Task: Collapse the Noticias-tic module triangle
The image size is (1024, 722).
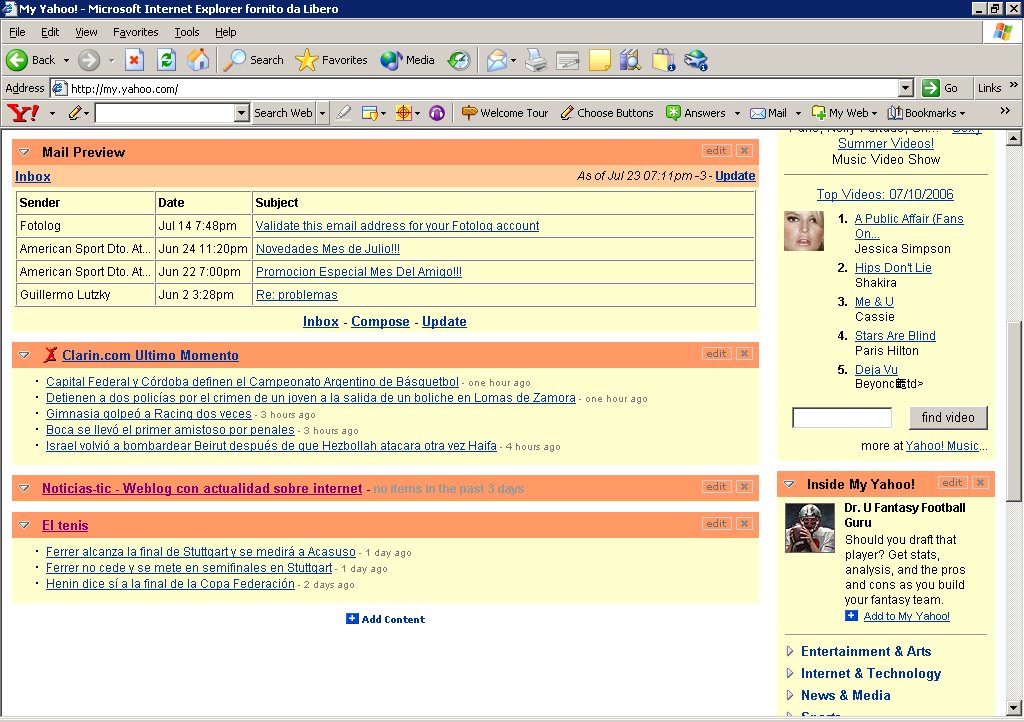Action: (24, 488)
